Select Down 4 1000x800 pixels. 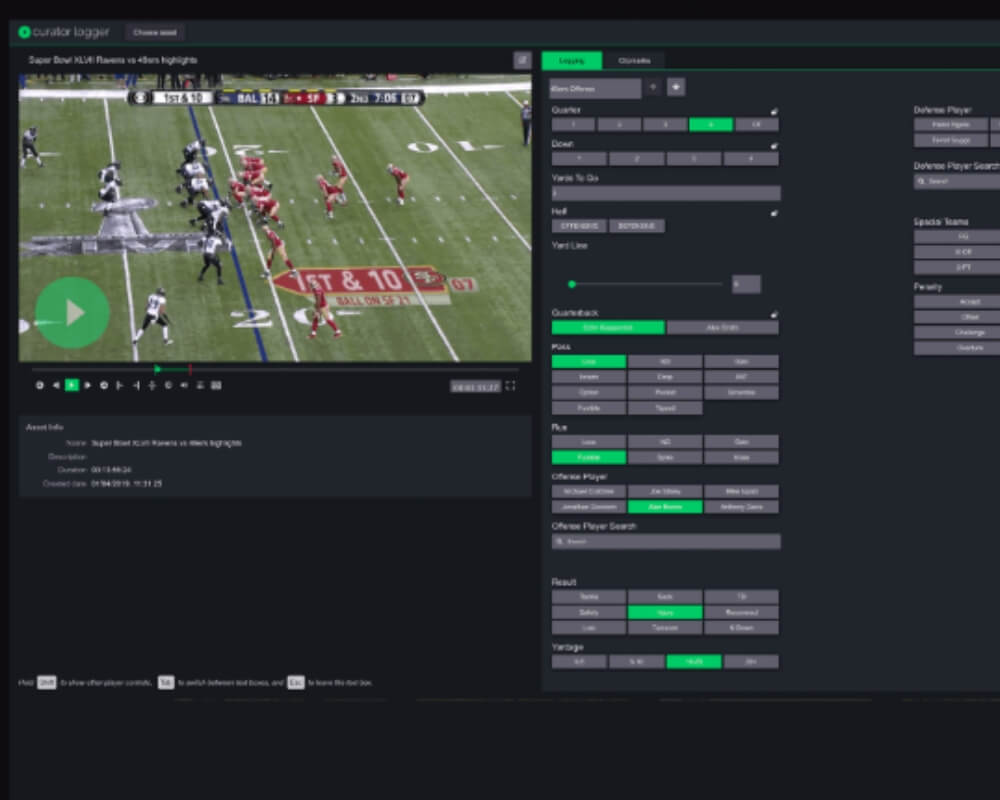click(751, 159)
